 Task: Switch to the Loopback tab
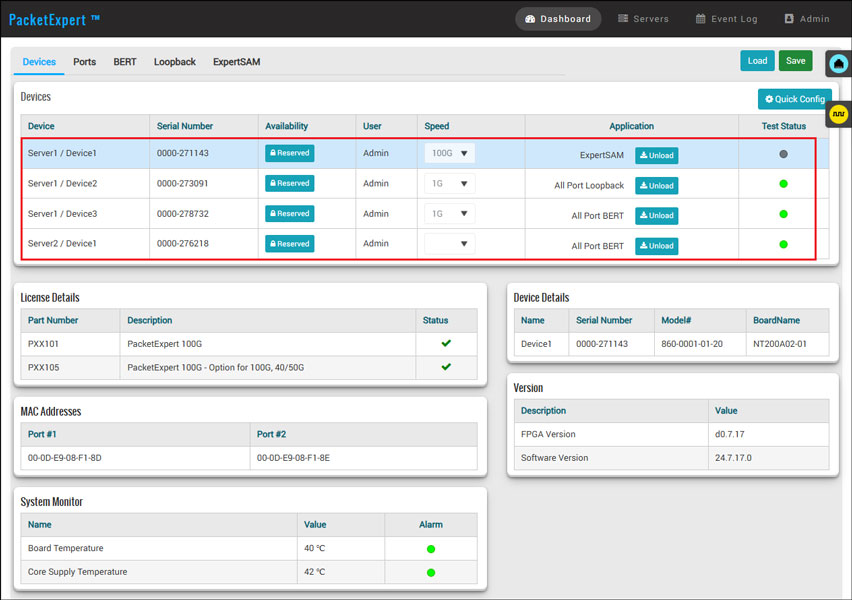[174, 62]
